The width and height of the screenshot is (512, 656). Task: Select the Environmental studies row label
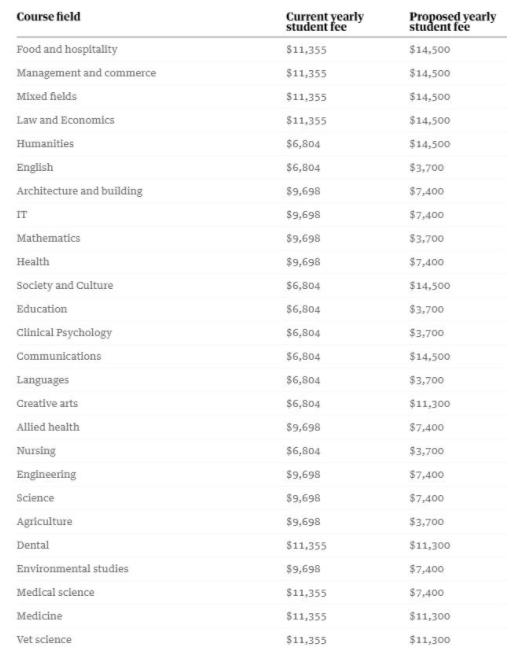coord(72,569)
